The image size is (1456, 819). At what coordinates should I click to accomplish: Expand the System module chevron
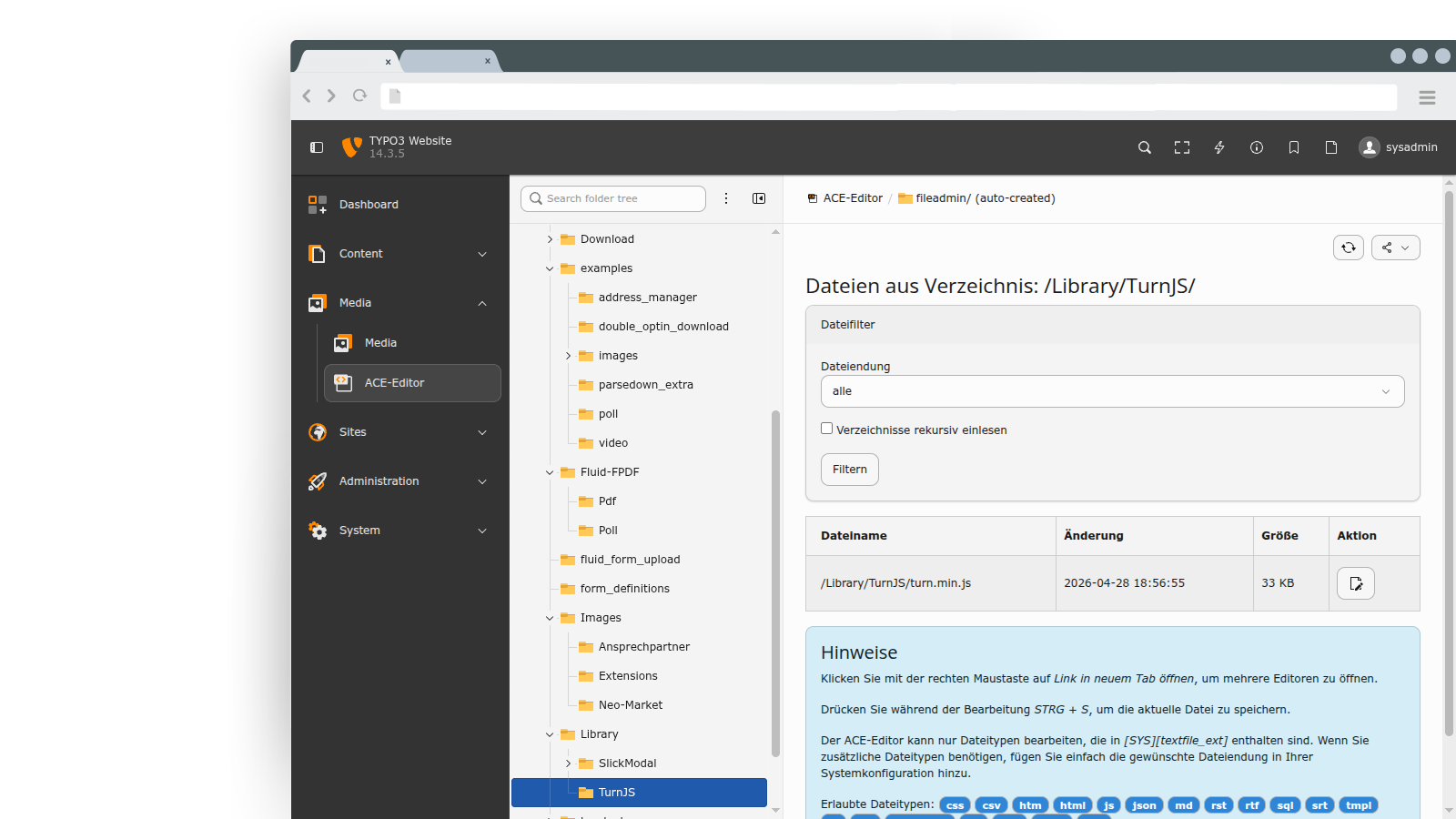482,531
